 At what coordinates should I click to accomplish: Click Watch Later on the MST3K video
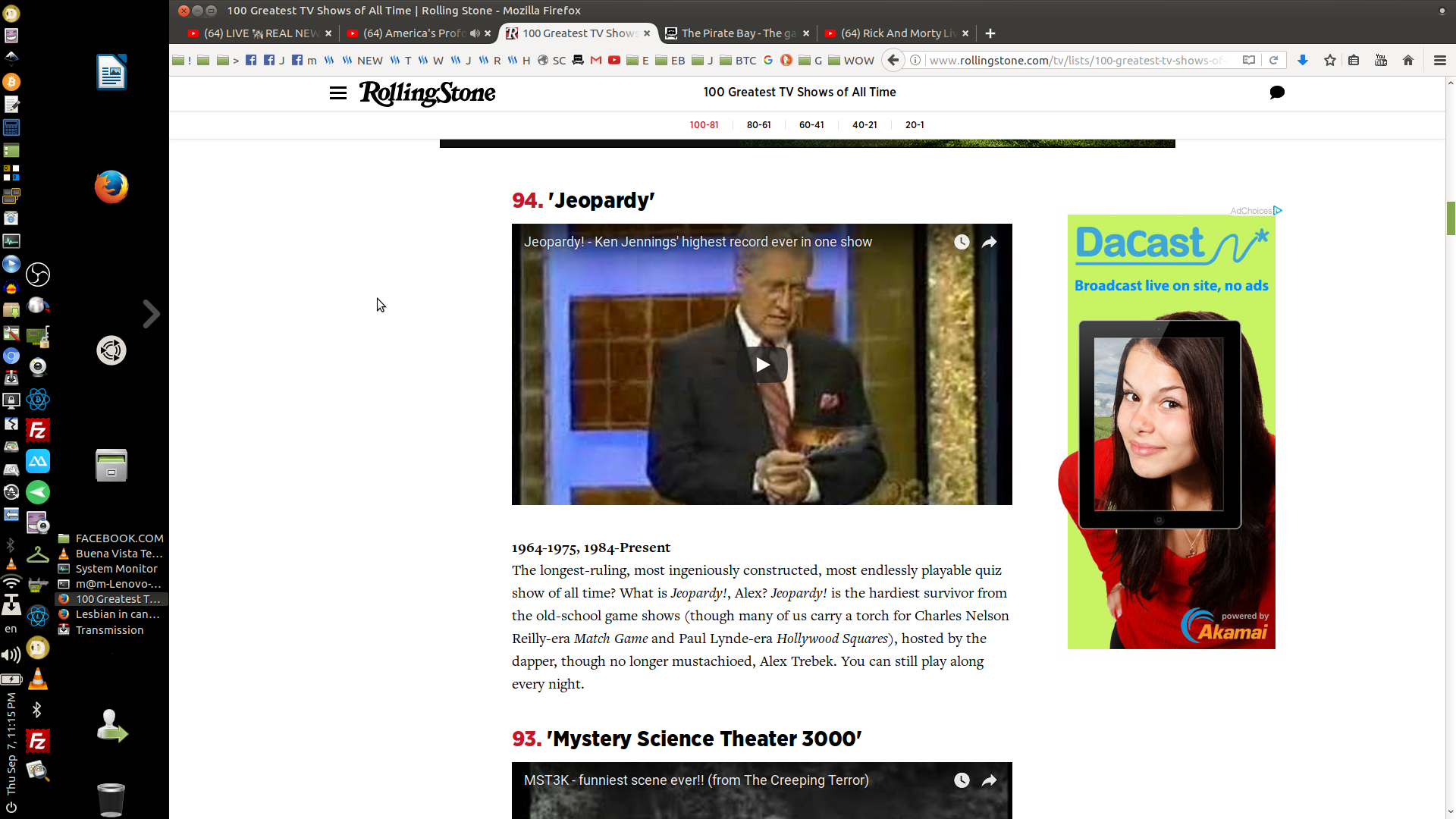coord(962,780)
